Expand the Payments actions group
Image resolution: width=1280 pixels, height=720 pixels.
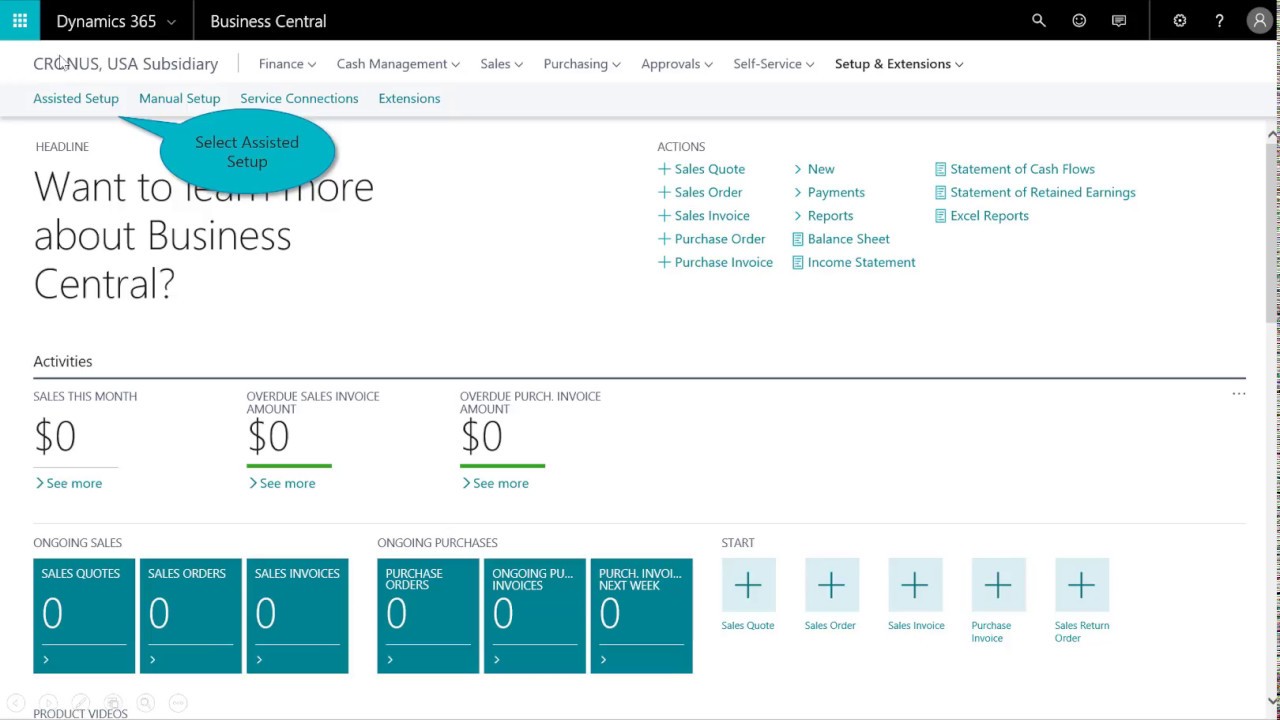click(x=829, y=192)
